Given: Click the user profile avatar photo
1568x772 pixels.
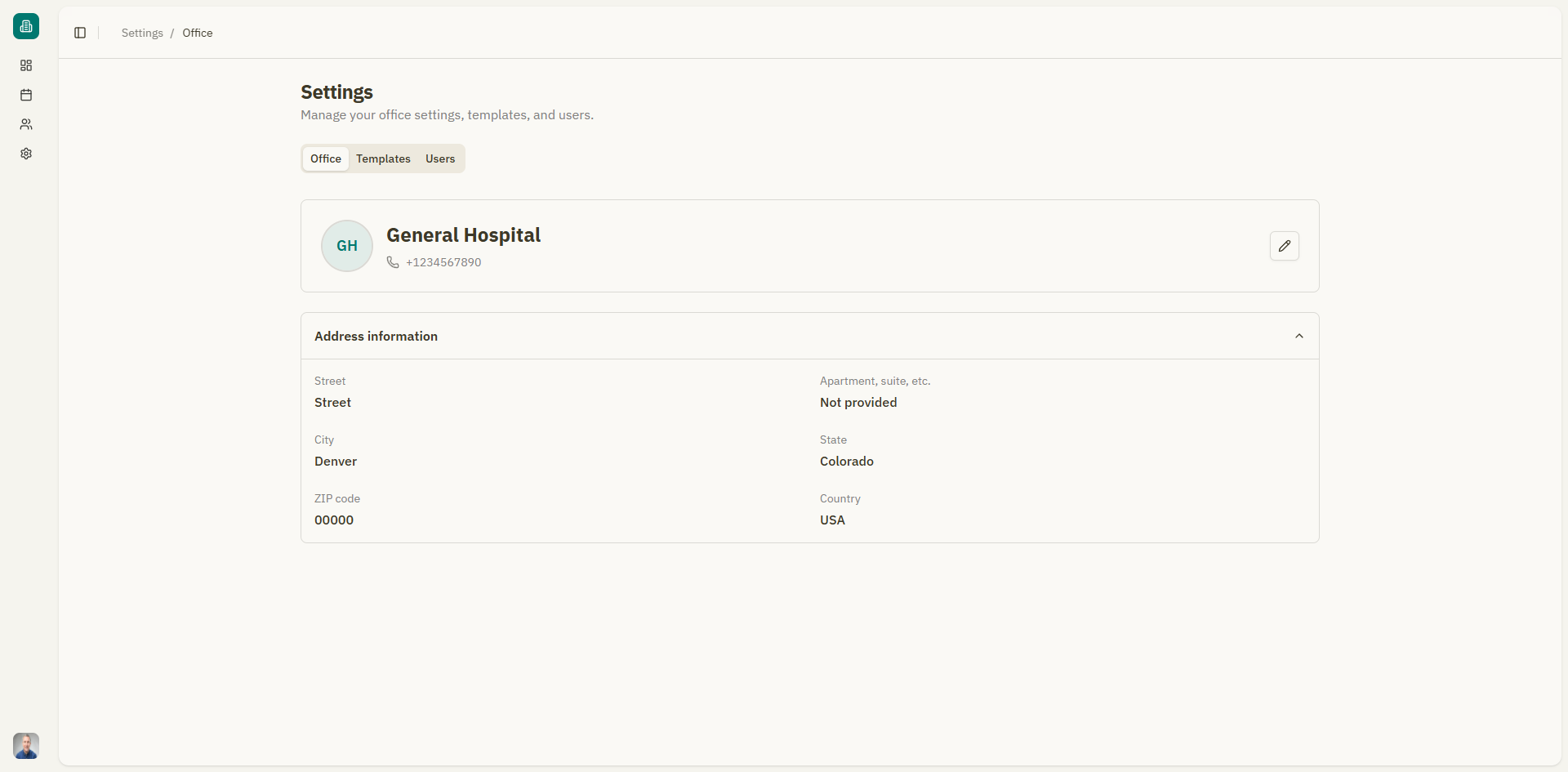Looking at the screenshot, I should pyautogui.click(x=26, y=745).
